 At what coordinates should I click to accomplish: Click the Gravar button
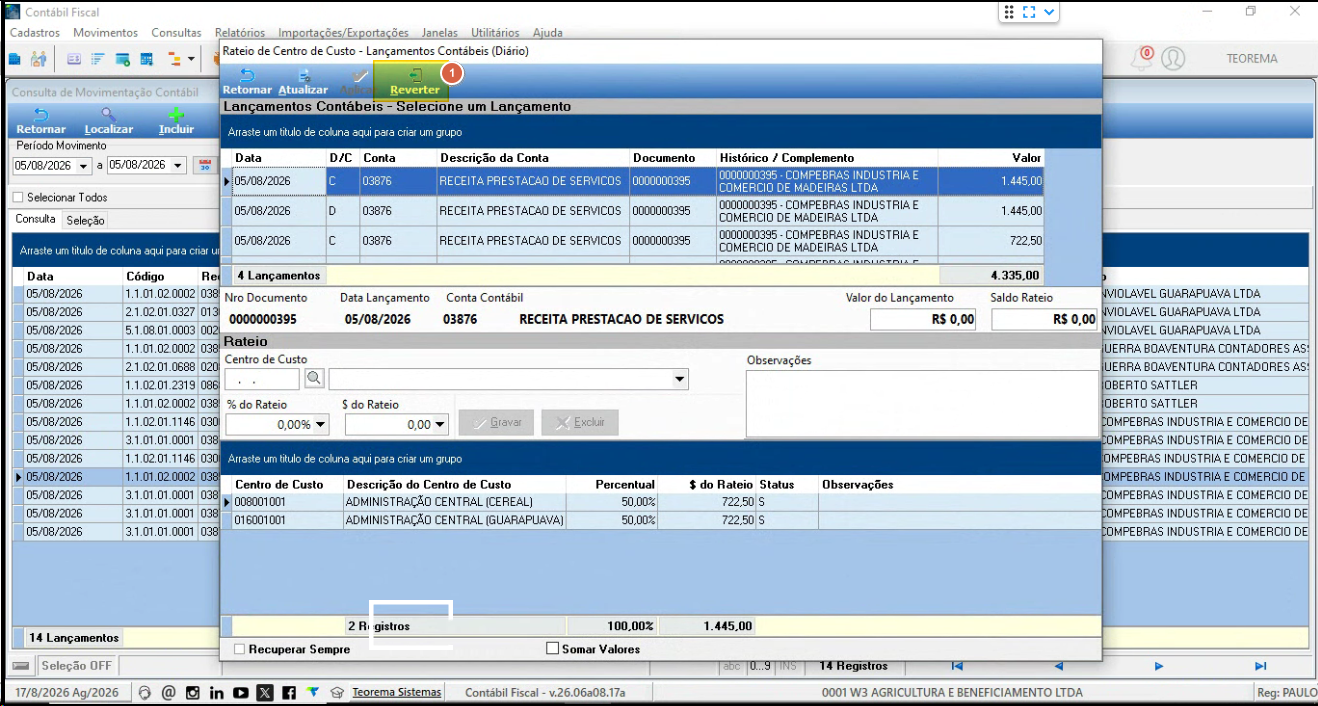coord(497,423)
